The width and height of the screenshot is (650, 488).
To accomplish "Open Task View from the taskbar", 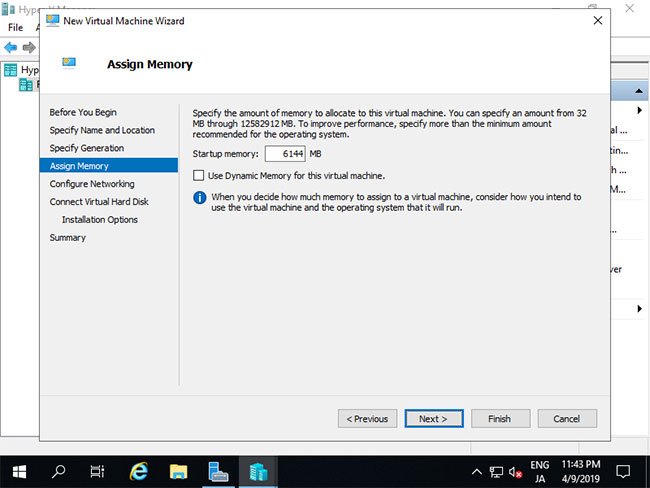I will [x=97, y=471].
